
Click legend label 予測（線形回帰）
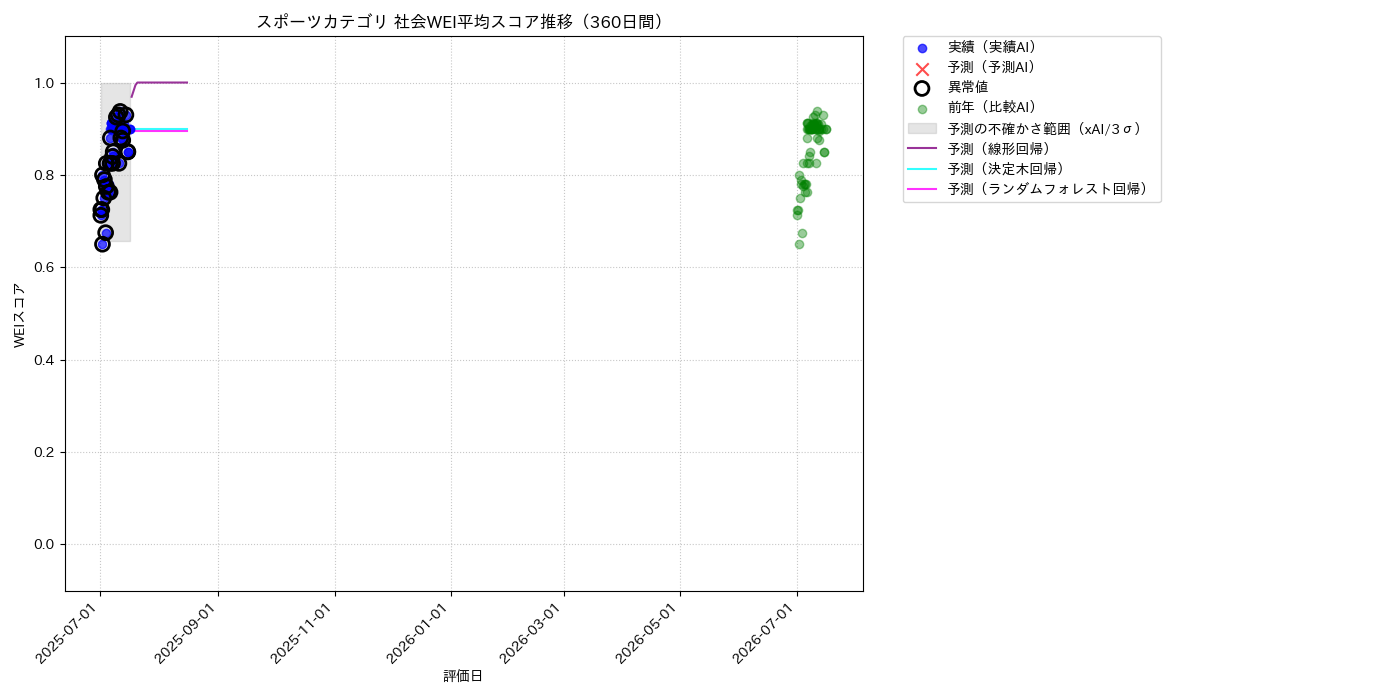pyautogui.click(x=1000, y=149)
